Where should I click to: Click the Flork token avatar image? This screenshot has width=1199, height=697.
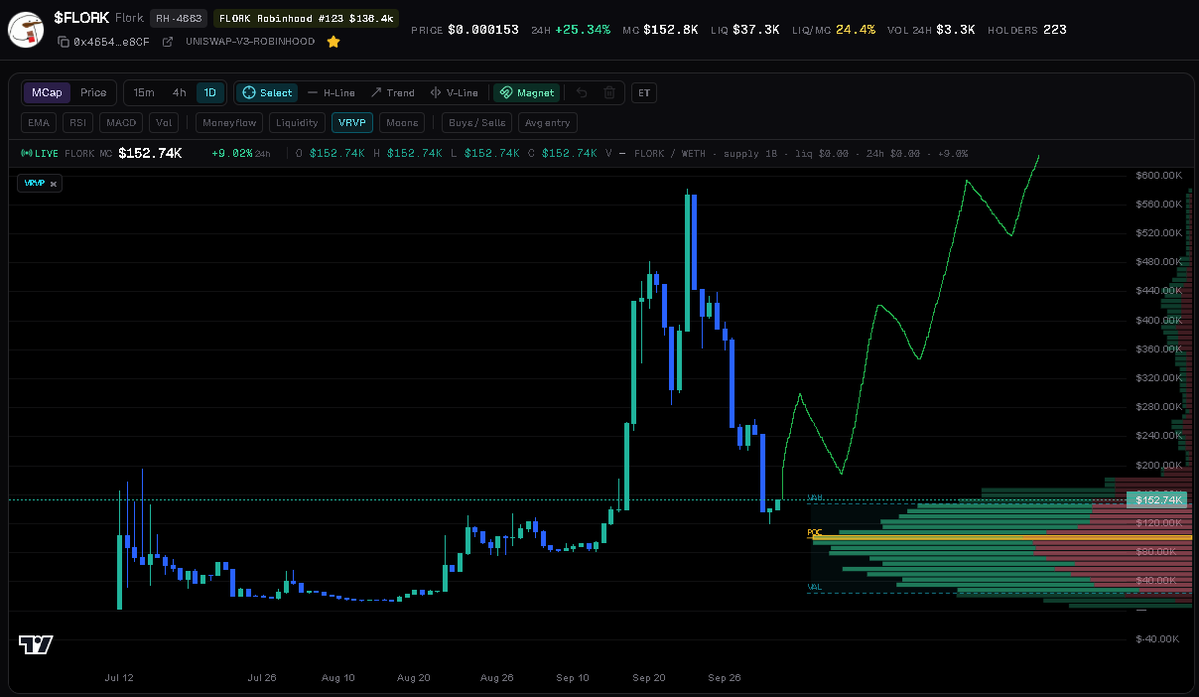coord(25,29)
